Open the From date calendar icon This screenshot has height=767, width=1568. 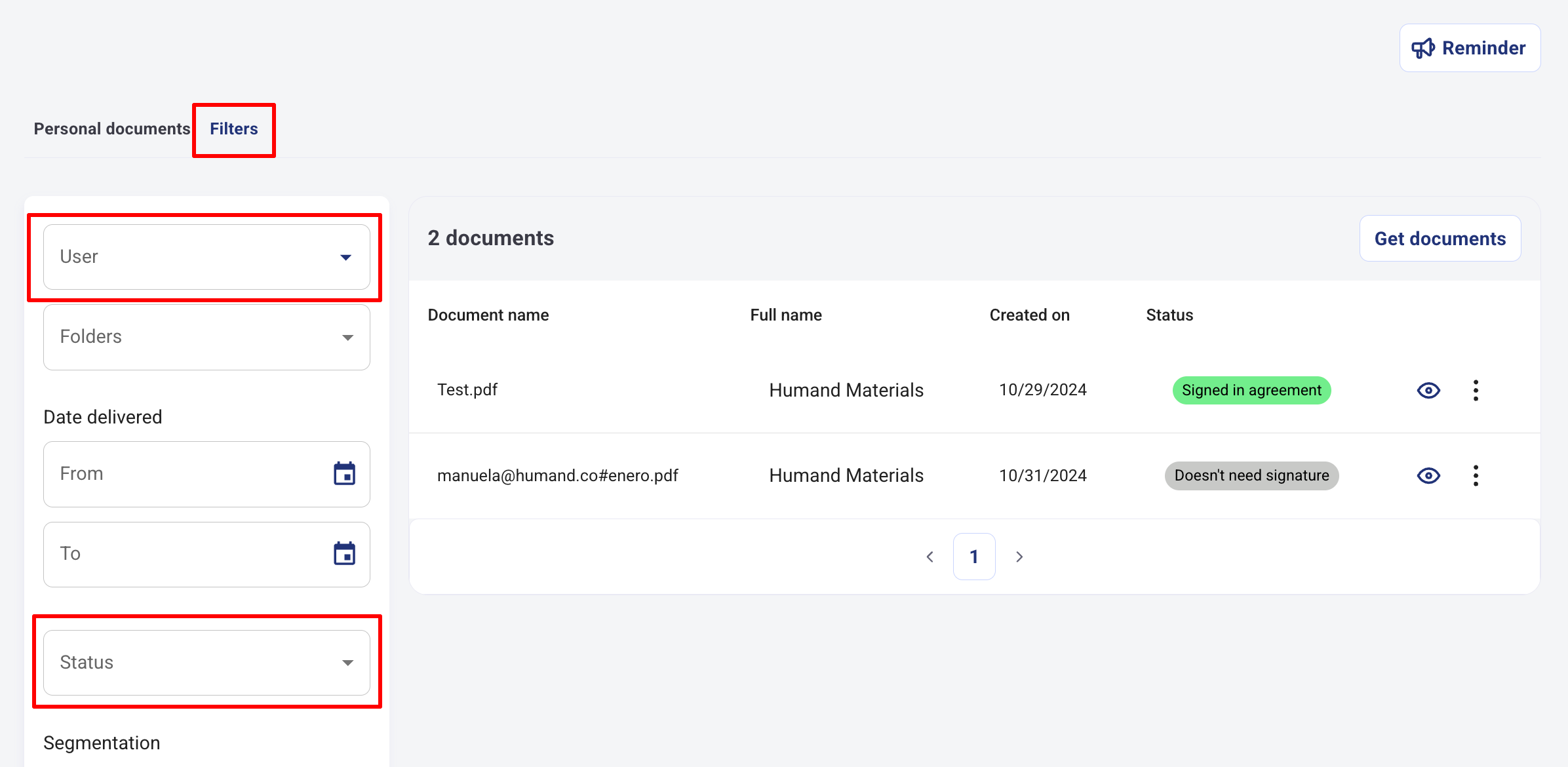pos(344,473)
